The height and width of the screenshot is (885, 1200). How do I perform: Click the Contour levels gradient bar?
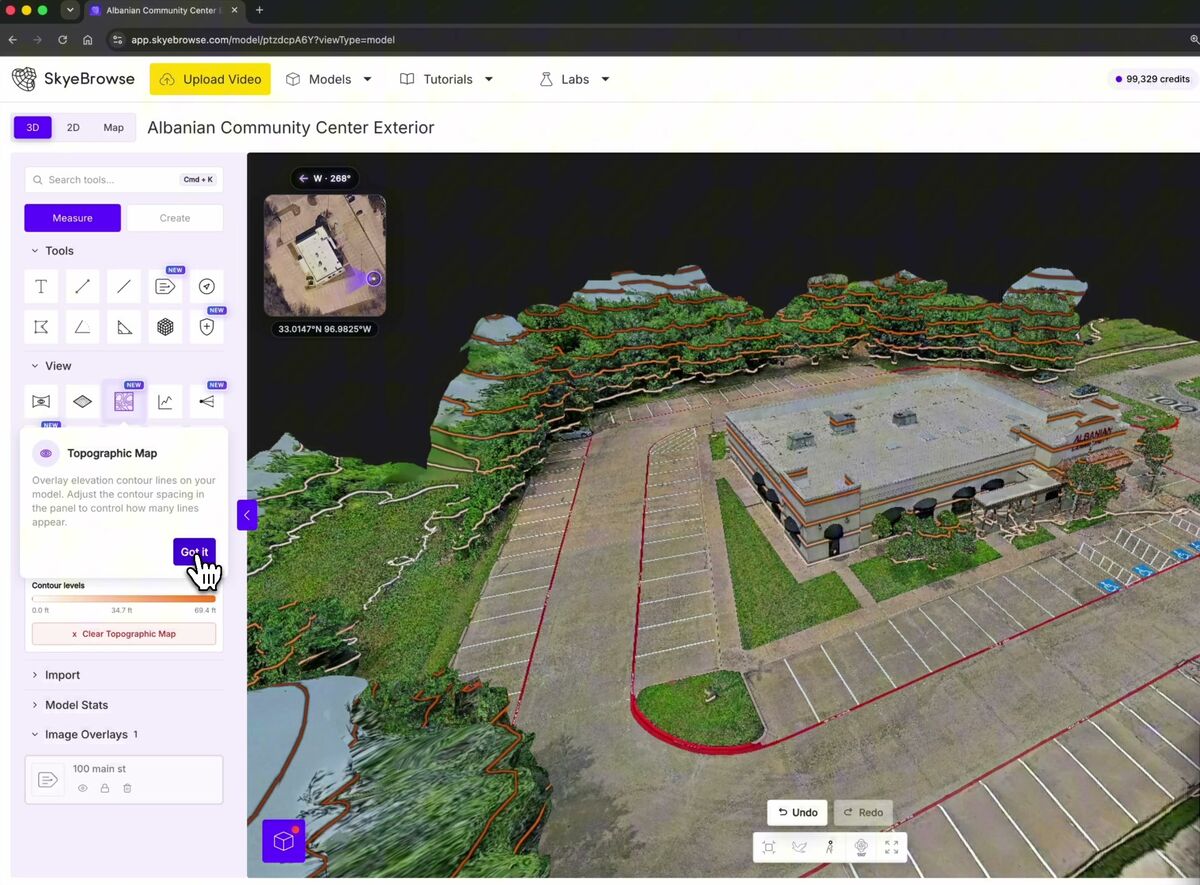click(x=124, y=598)
